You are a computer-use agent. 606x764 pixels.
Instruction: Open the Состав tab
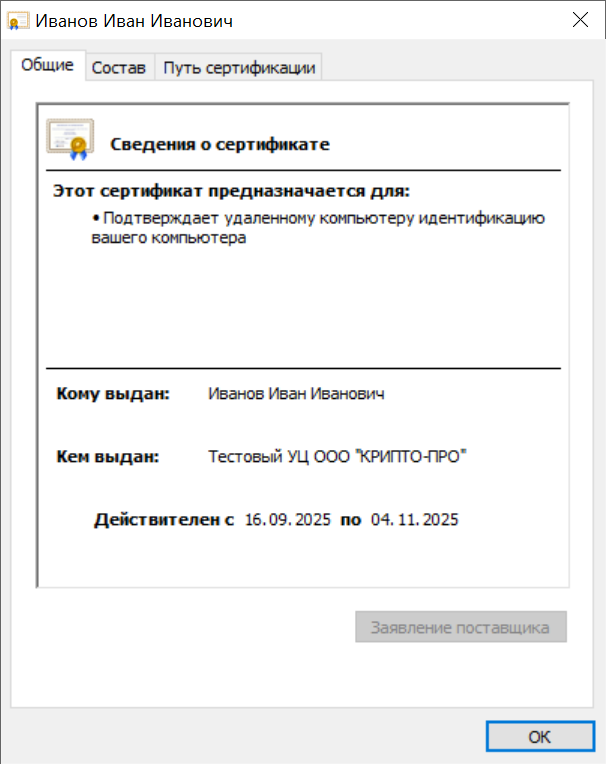[119, 68]
